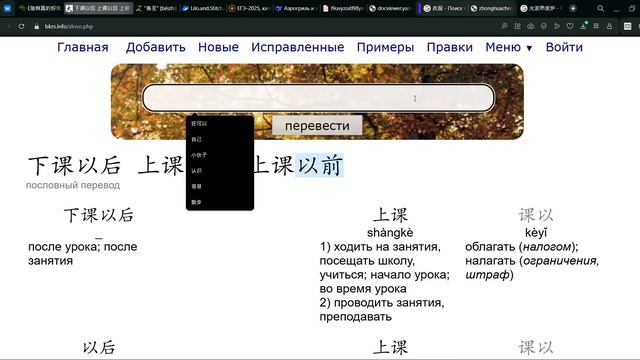This screenshot has width=640, height=360.
Task: Pick the bottom 散步 suggestion
Action: (x=220, y=202)
